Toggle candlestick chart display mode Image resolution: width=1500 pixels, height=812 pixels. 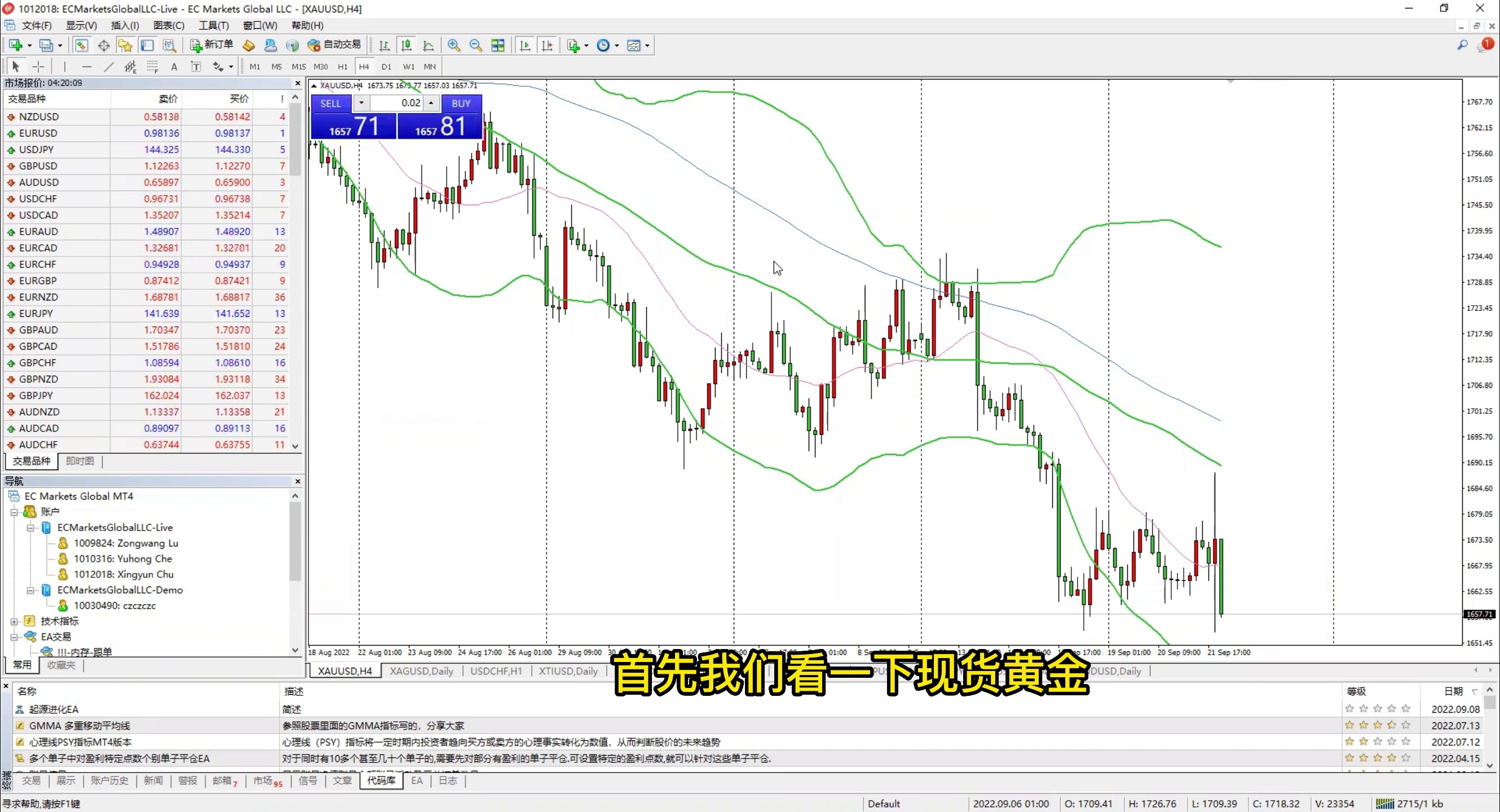click(x=407, y=46)
